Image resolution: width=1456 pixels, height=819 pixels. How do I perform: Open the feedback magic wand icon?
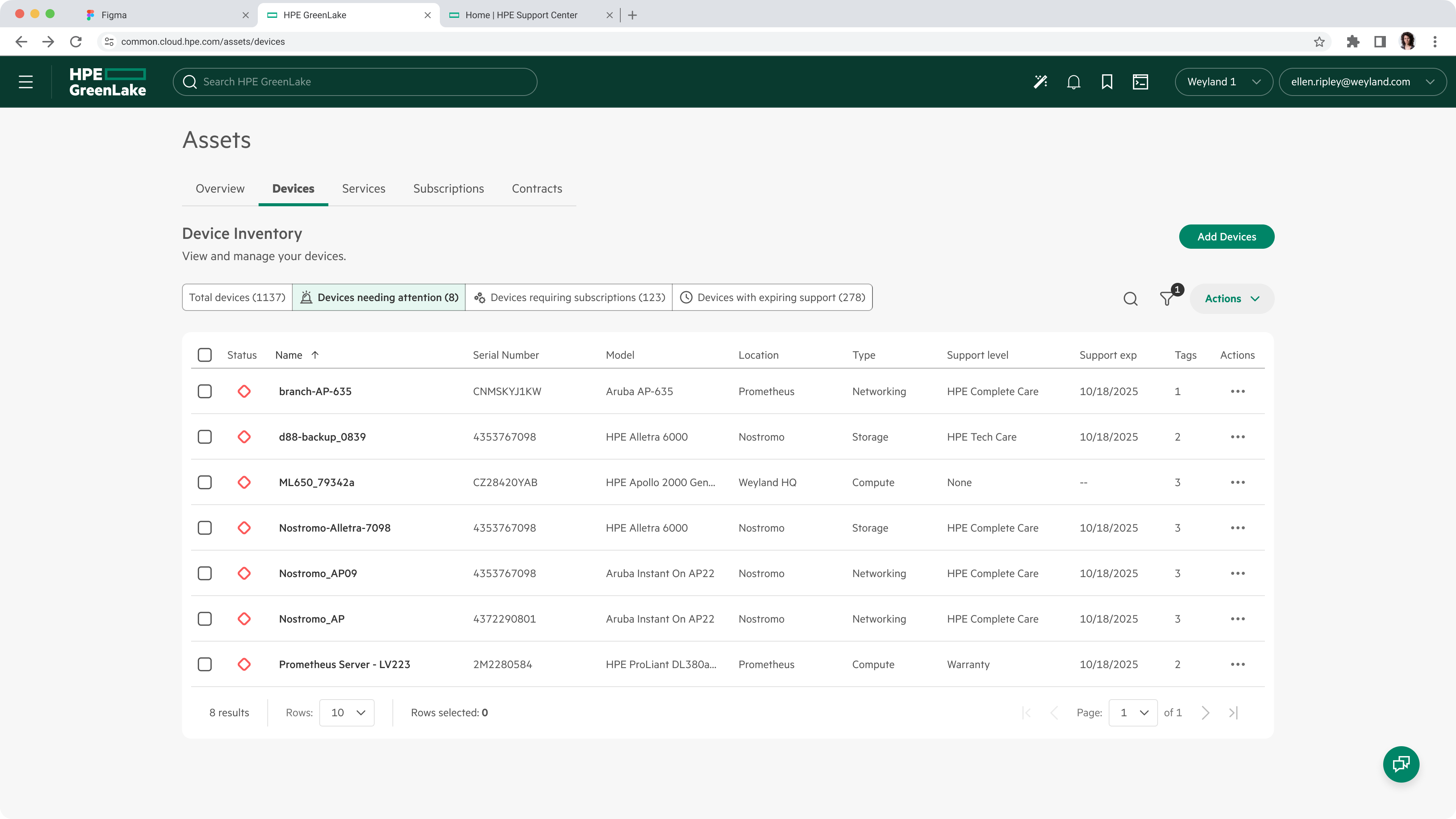[1040, 82]
